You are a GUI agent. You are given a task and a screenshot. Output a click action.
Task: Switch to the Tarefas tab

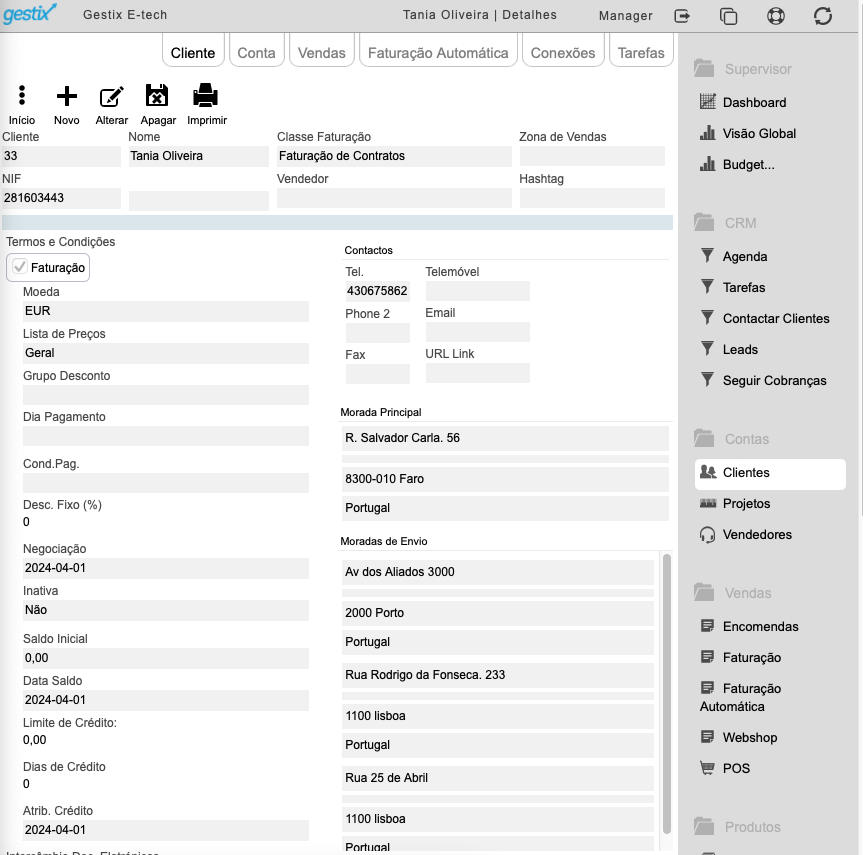pos(641,52)
